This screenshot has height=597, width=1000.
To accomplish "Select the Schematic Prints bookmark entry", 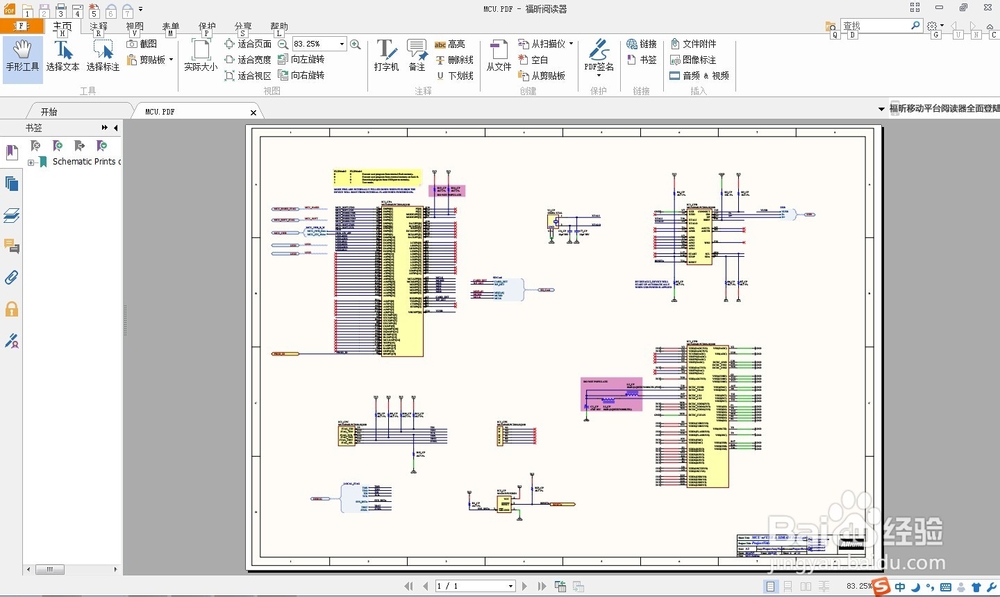I will tap(84, 162).
